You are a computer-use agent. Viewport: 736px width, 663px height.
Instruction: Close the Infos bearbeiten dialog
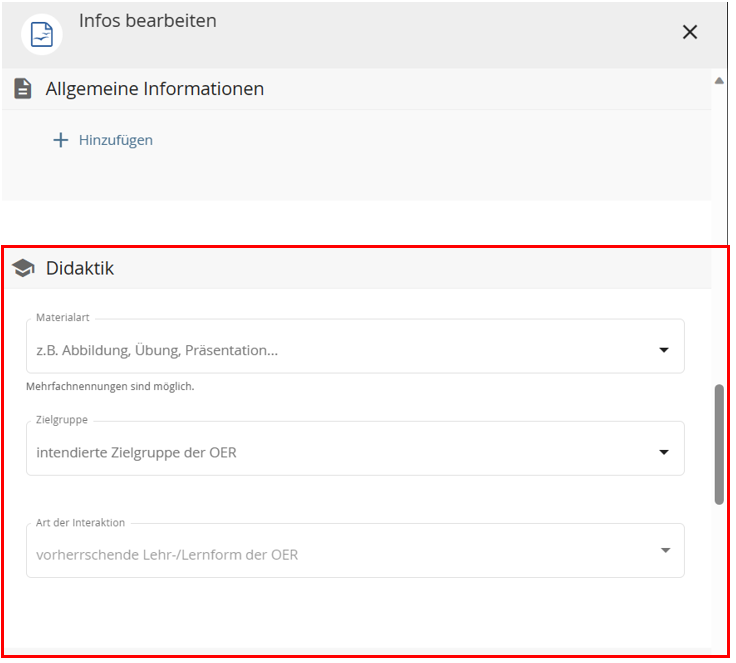click(689, 32)
